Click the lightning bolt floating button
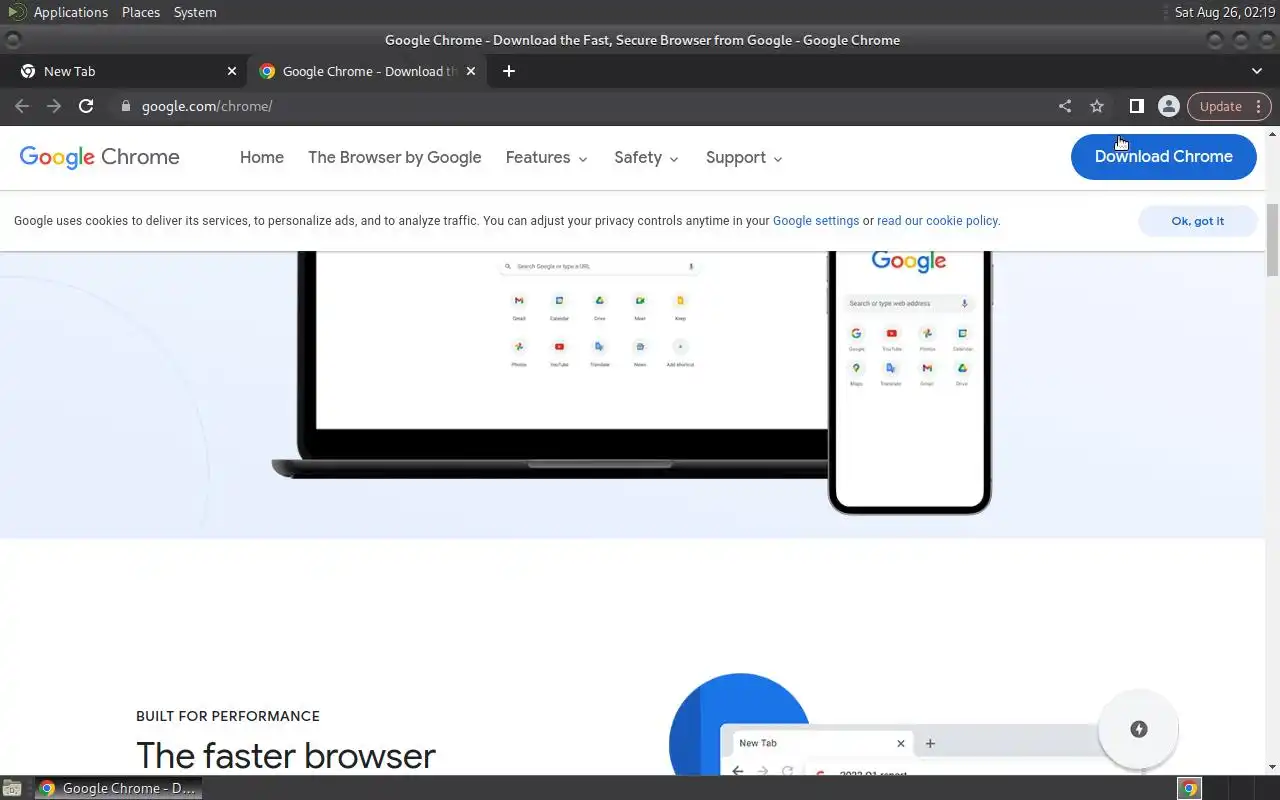 [1138, 729]
